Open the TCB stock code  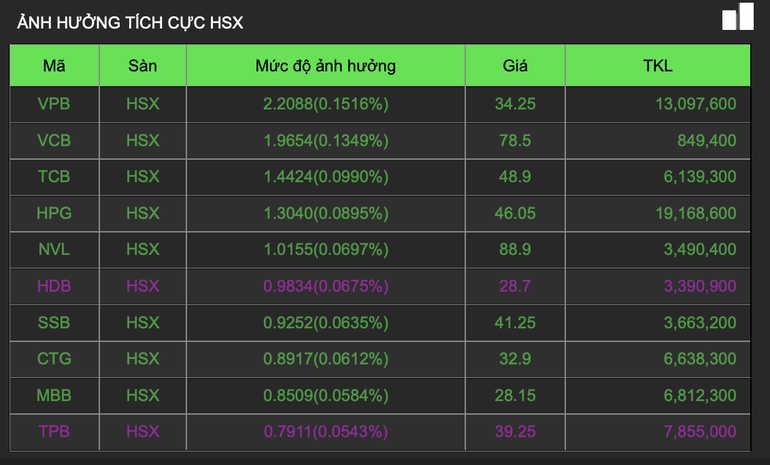(x=54, y=177)
